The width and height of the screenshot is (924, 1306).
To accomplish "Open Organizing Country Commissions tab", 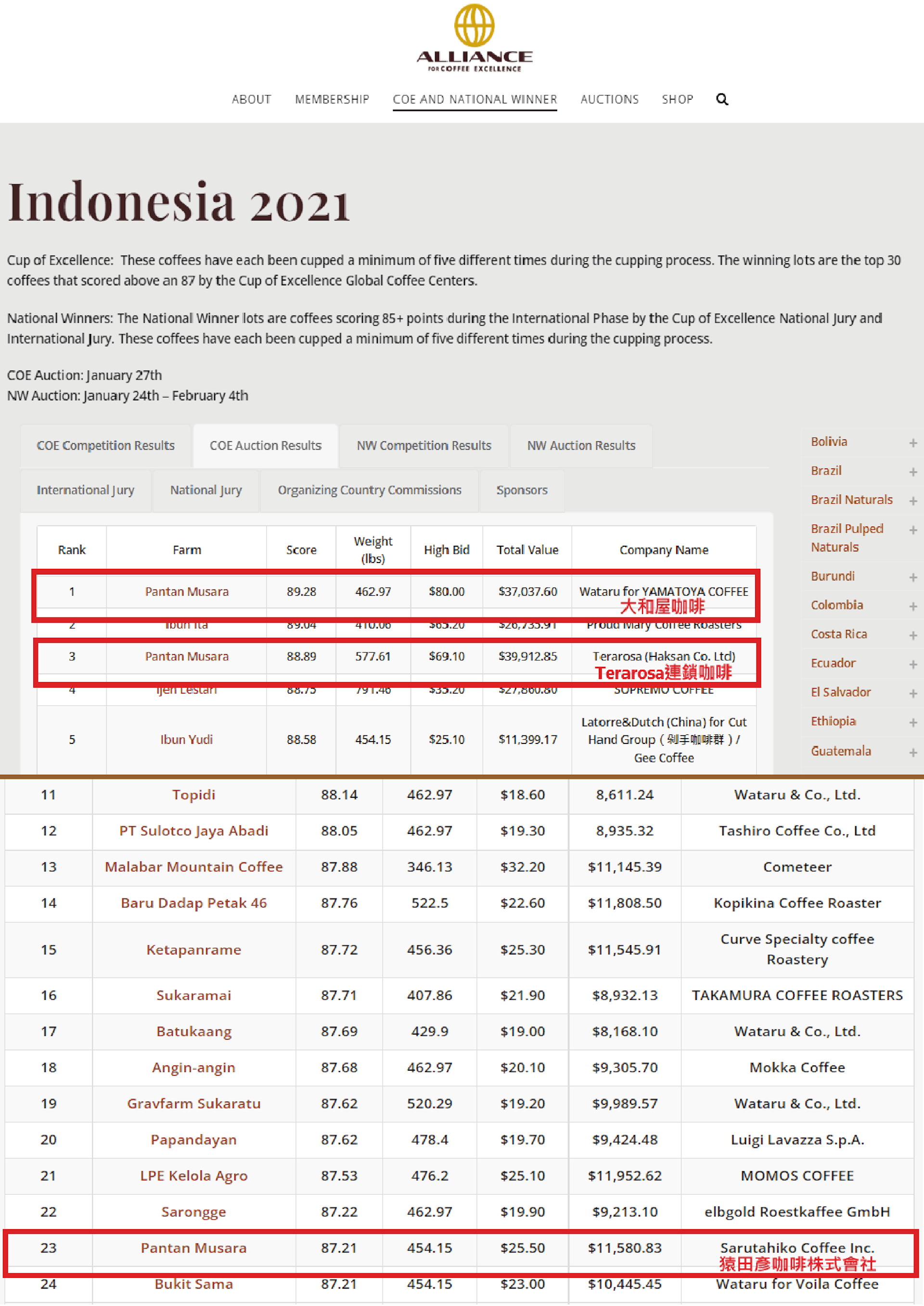I will pyautogui.click(x=369, y=490).
